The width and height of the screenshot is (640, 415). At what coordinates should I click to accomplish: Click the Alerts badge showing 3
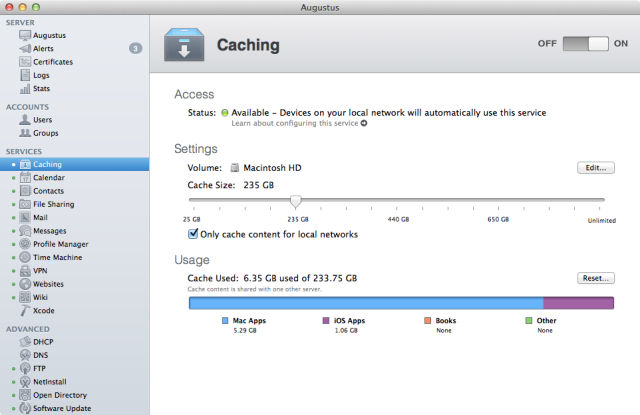[136, 49]
